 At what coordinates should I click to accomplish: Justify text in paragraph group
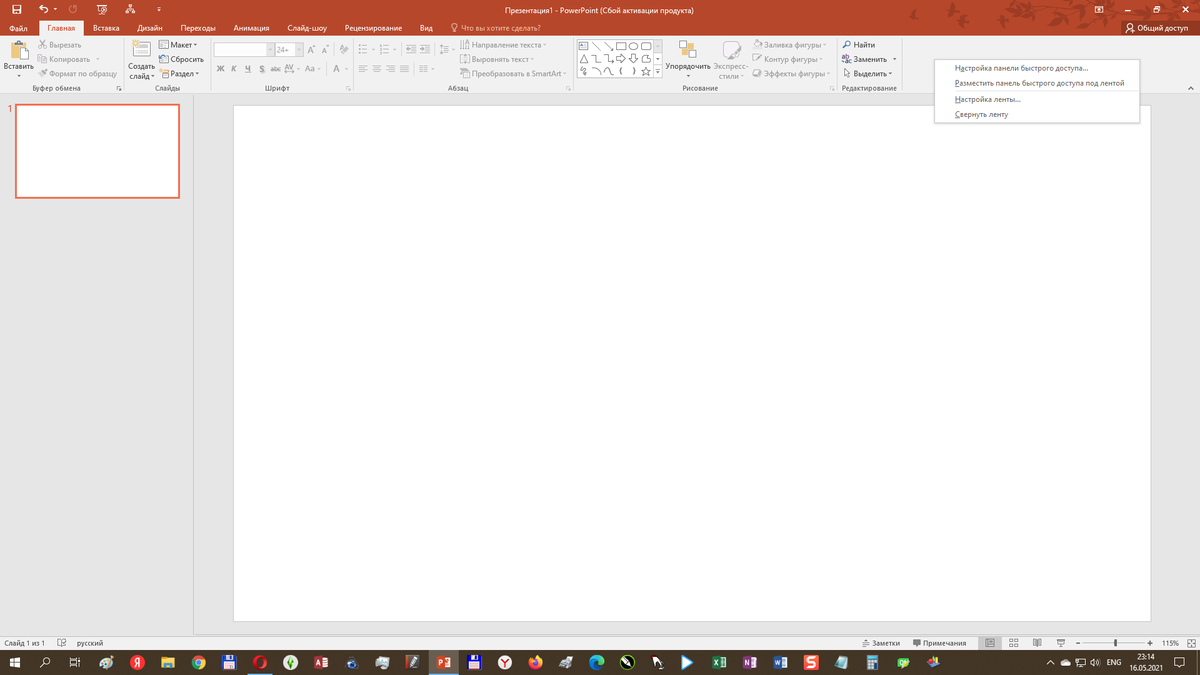pyautogui.click(x=405, y=69)
